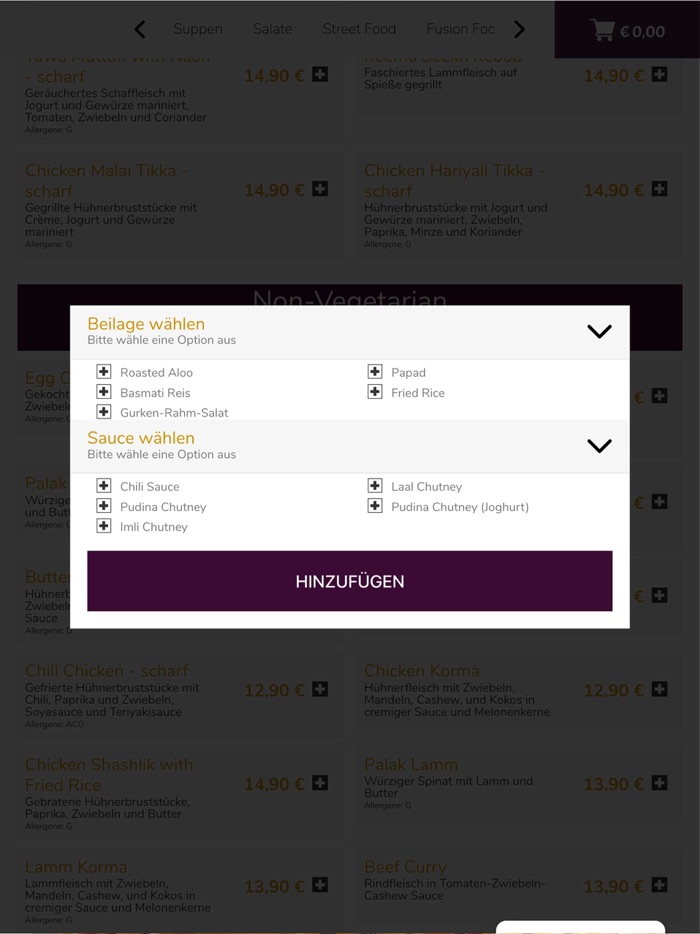This screenshot has width=700, height=934.
Task: Tick the Fried Rice side option
Action: coord(375,392)
